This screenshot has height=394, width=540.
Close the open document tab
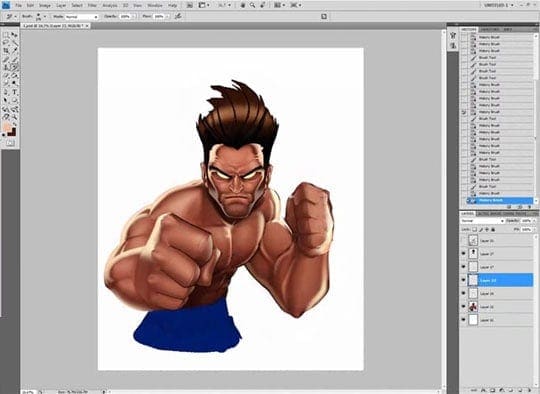(87, 26)
